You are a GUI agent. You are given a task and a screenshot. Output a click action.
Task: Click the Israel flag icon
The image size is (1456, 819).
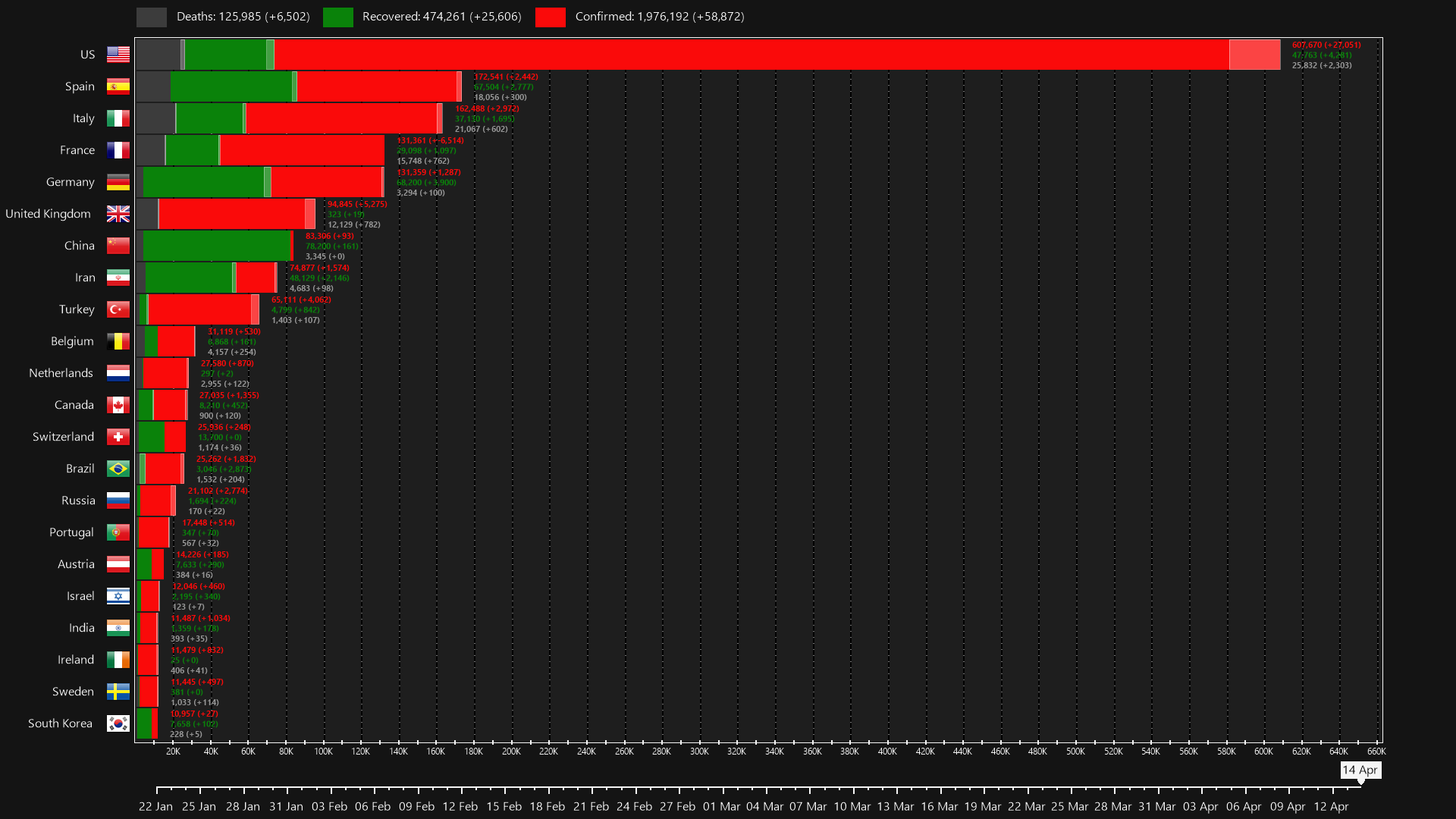[118, 596]
